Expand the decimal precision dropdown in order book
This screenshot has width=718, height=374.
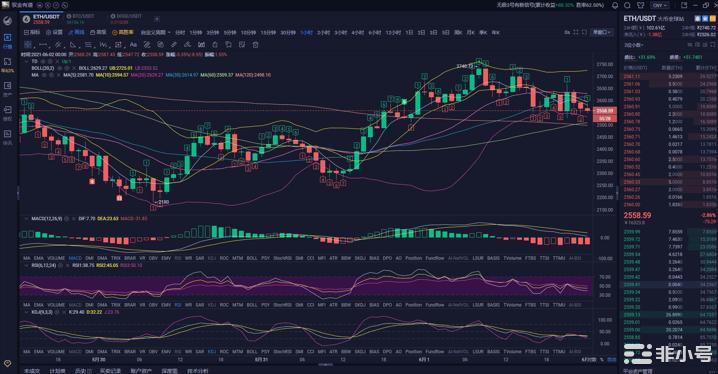pyautogui.click(x=634, y=45)
